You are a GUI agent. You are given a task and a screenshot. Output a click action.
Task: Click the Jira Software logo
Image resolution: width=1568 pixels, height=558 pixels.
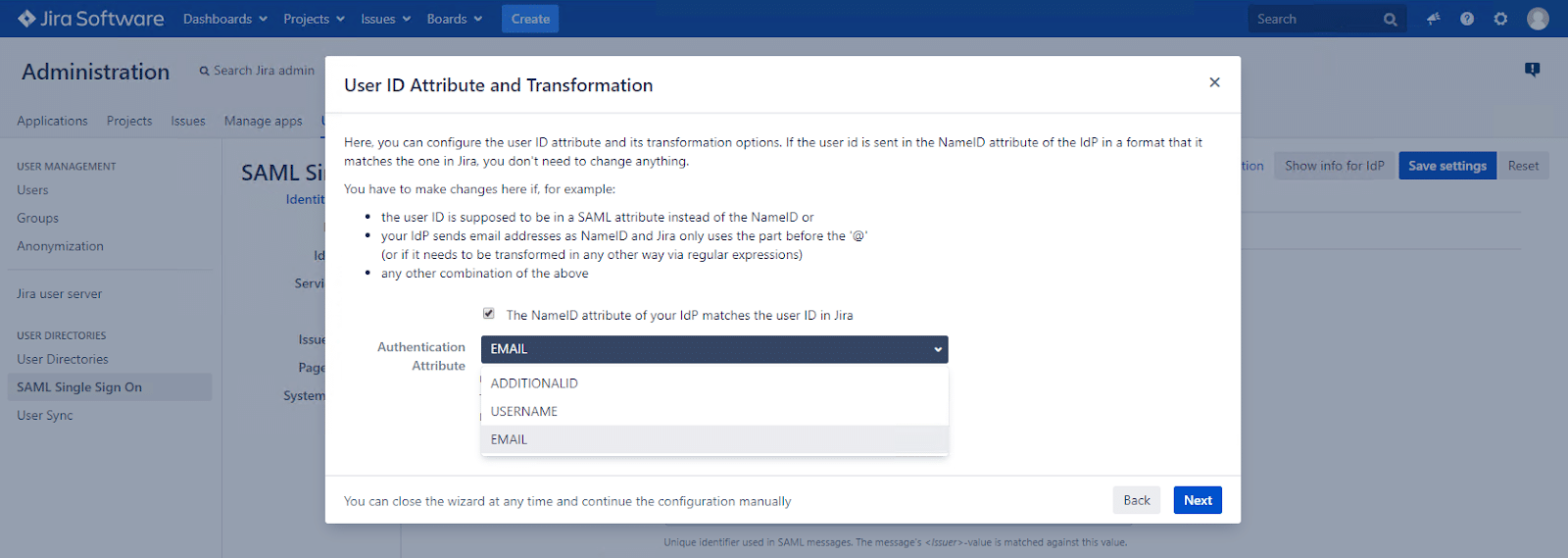tap(90, 19)
